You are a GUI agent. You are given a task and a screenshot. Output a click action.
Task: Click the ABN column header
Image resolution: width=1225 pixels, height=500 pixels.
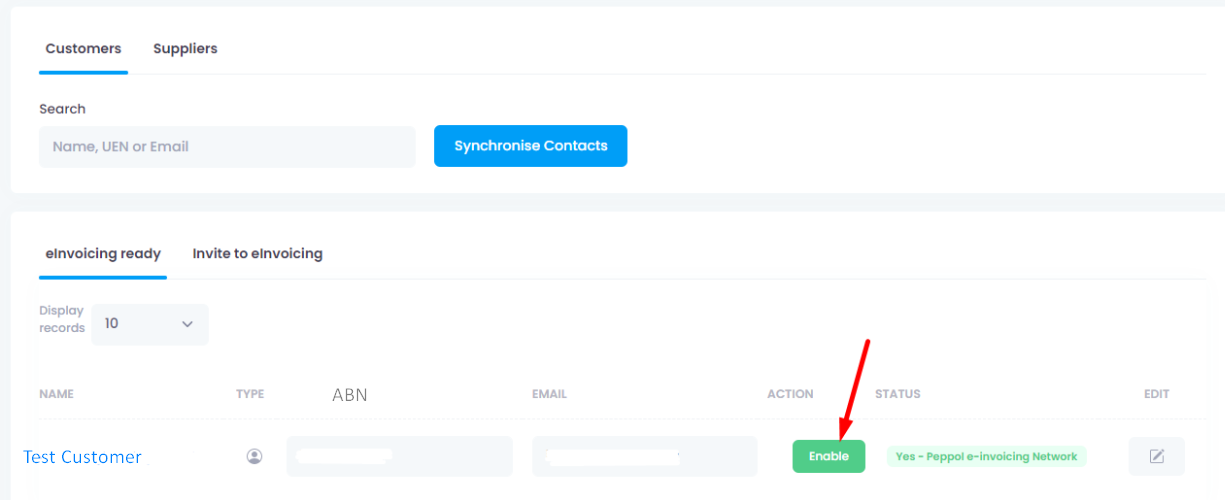point(350,395)
